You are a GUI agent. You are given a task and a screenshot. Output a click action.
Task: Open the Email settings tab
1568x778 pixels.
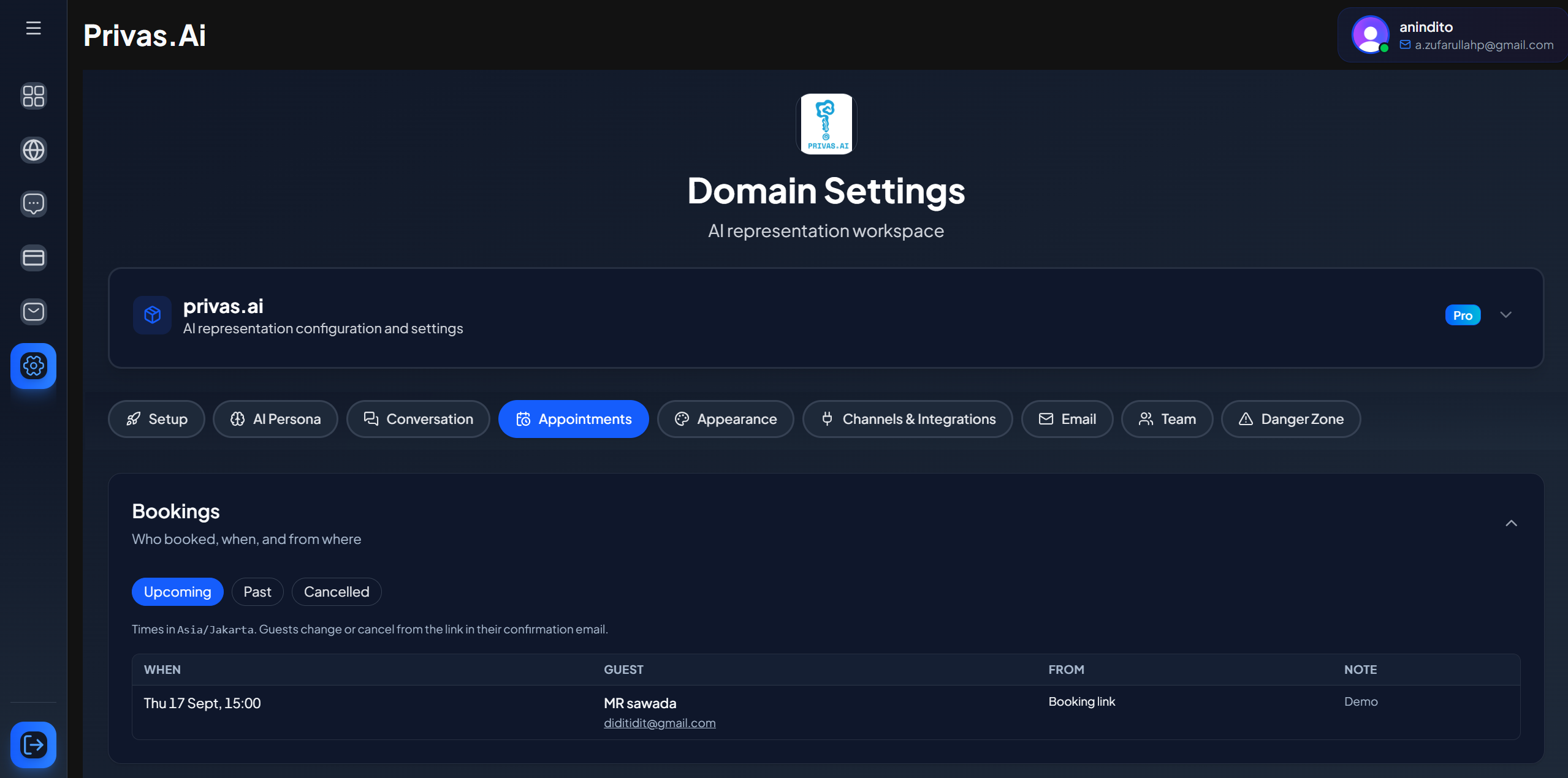tap(1067, 419)
